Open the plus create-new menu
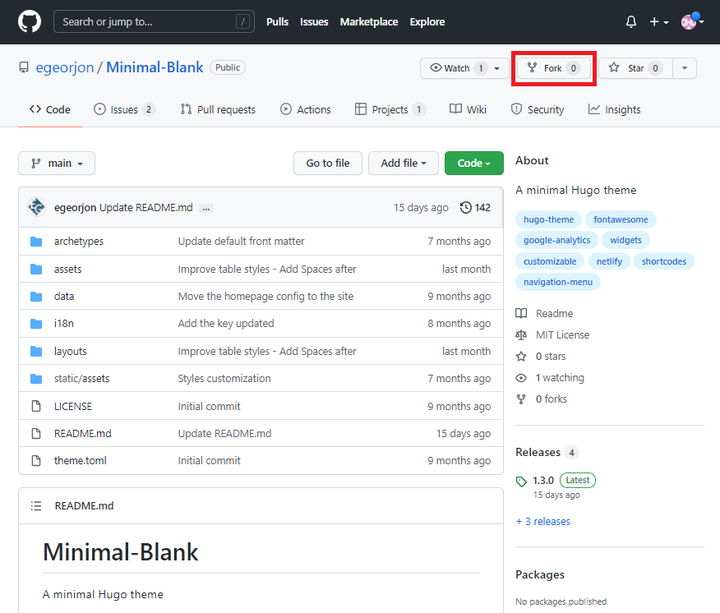Viewport: 720px width, 613px height. (x=659, y=21)
